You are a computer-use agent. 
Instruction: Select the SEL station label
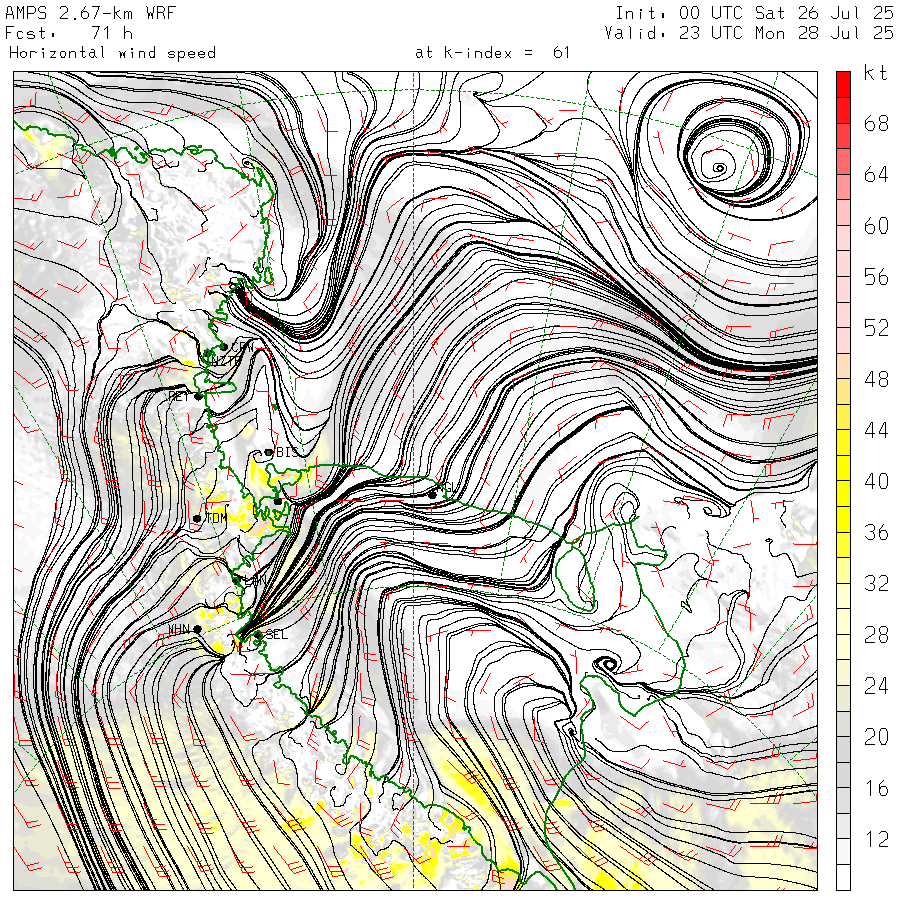click(277, 635)
